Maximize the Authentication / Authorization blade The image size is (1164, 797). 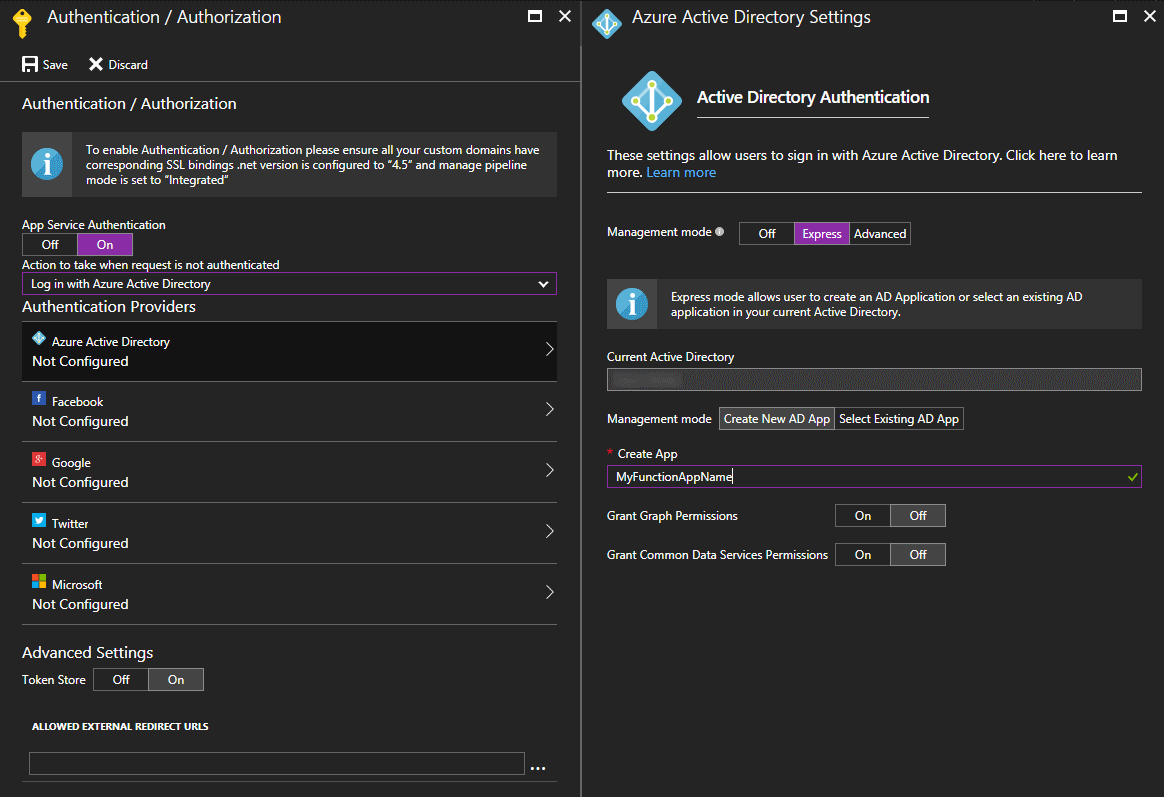click(534, 16)
